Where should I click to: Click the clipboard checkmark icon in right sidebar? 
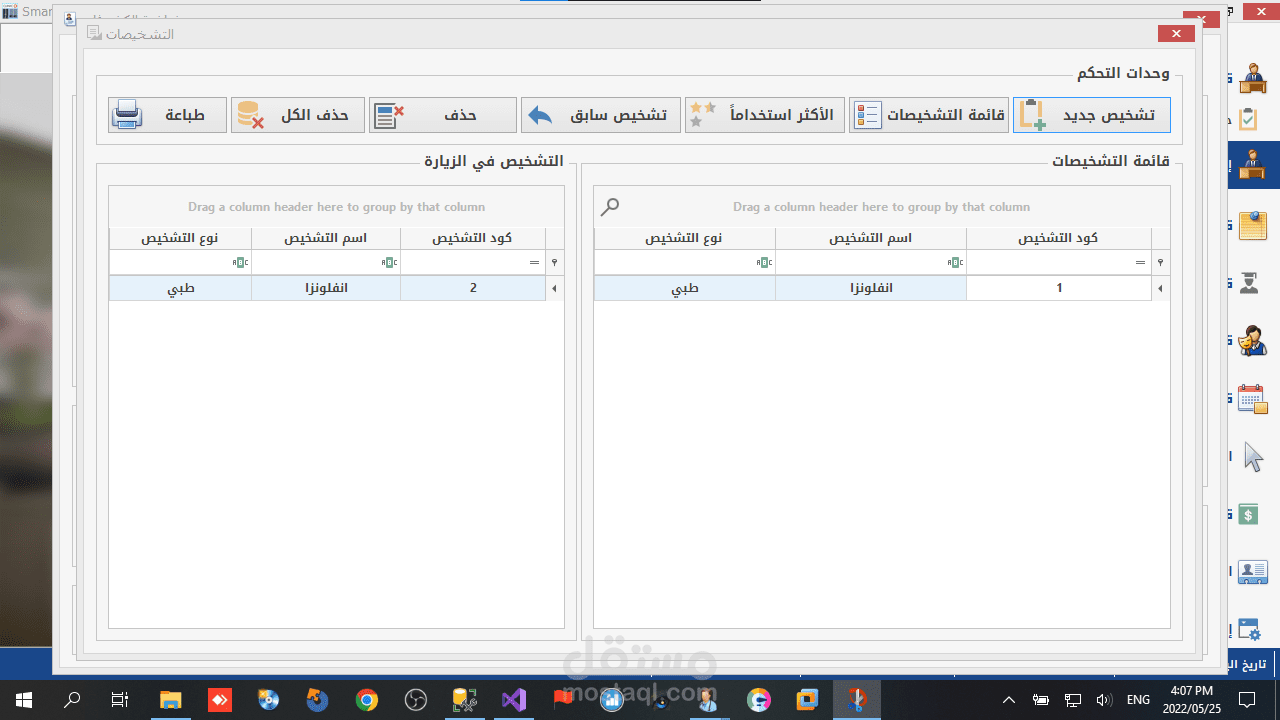point(1249,119)
